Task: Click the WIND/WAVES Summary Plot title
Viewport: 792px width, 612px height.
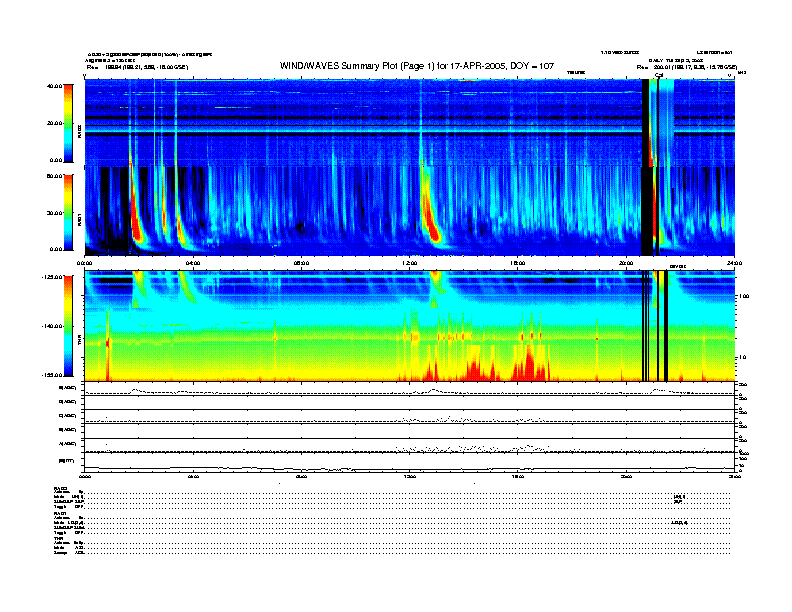Action: point(417,66)
